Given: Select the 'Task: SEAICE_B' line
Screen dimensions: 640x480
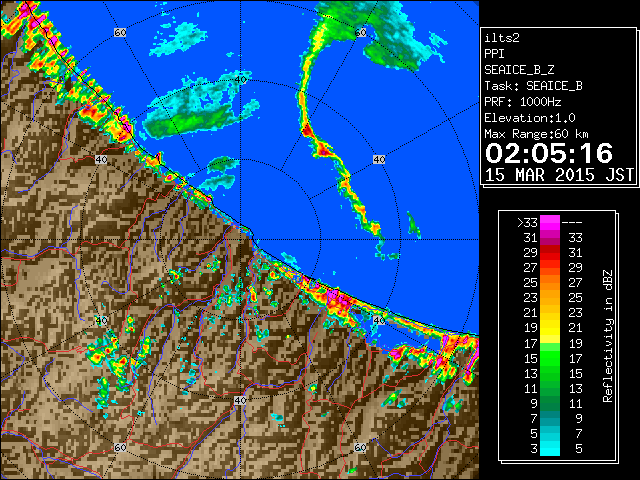Looking at the screenshot, I should click(533, 86).
